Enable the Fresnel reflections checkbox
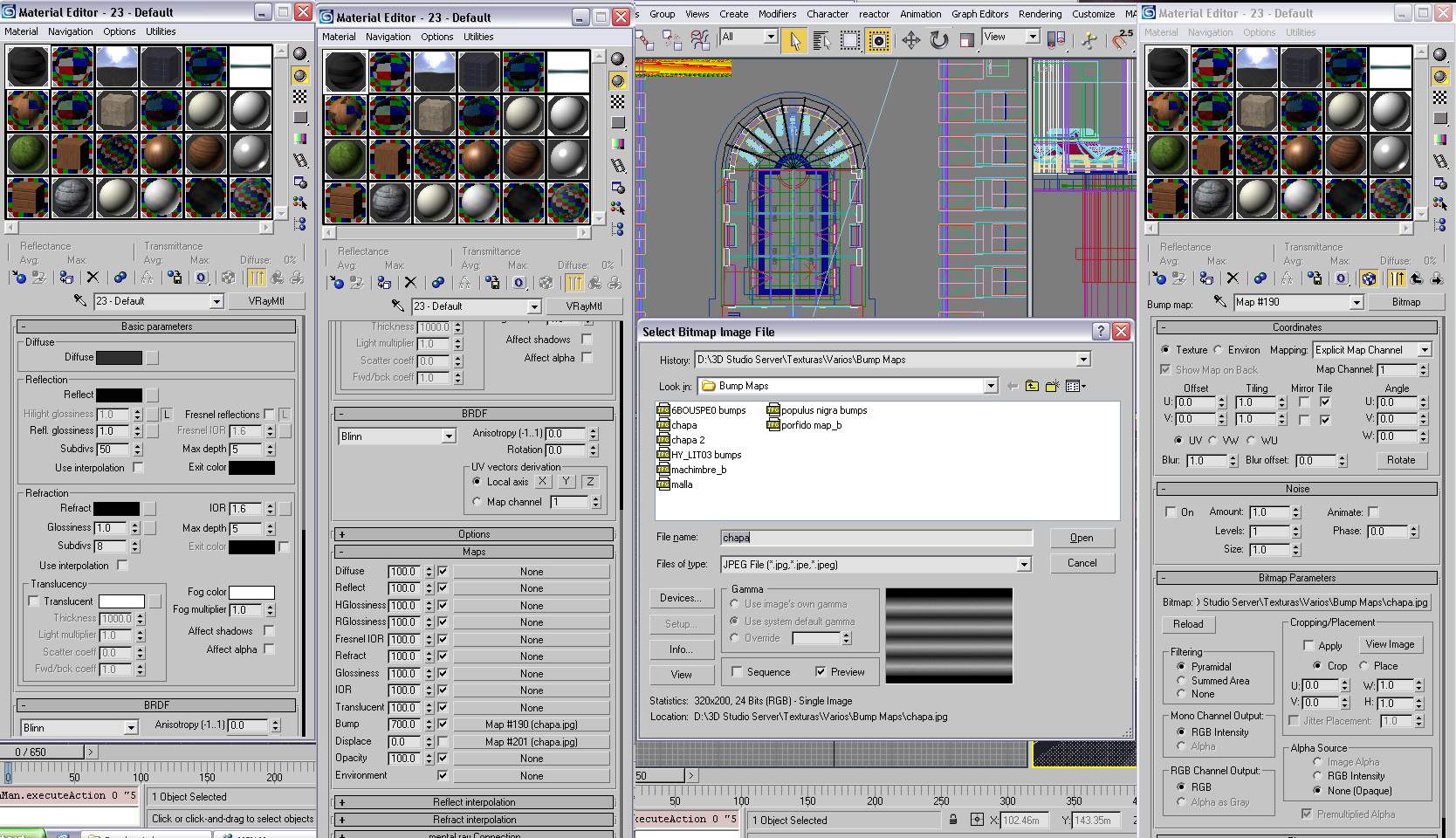The image size is (1456, 838). [x=270, y=414]
